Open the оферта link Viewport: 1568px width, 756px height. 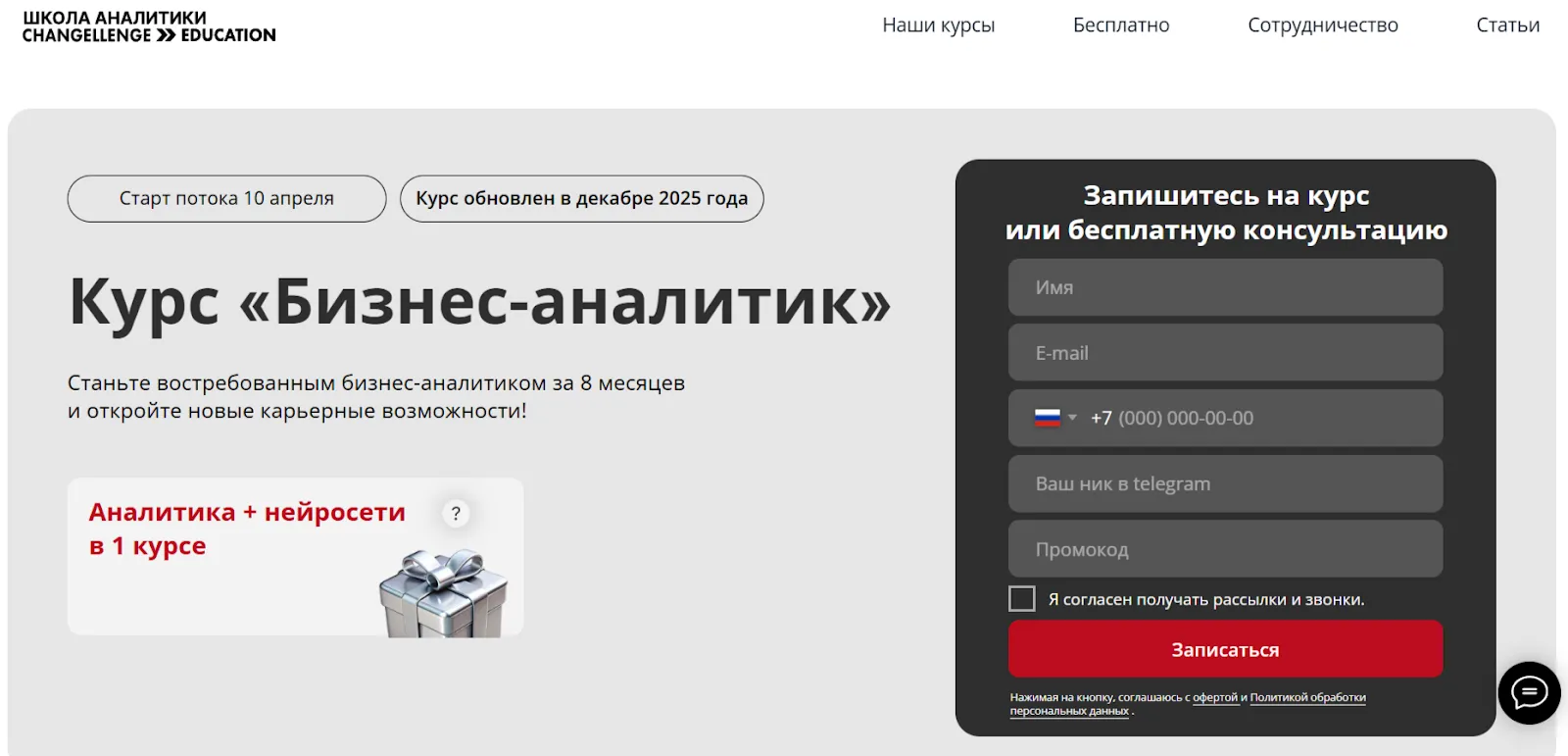pyautogui.click(x=1215, y=697)
